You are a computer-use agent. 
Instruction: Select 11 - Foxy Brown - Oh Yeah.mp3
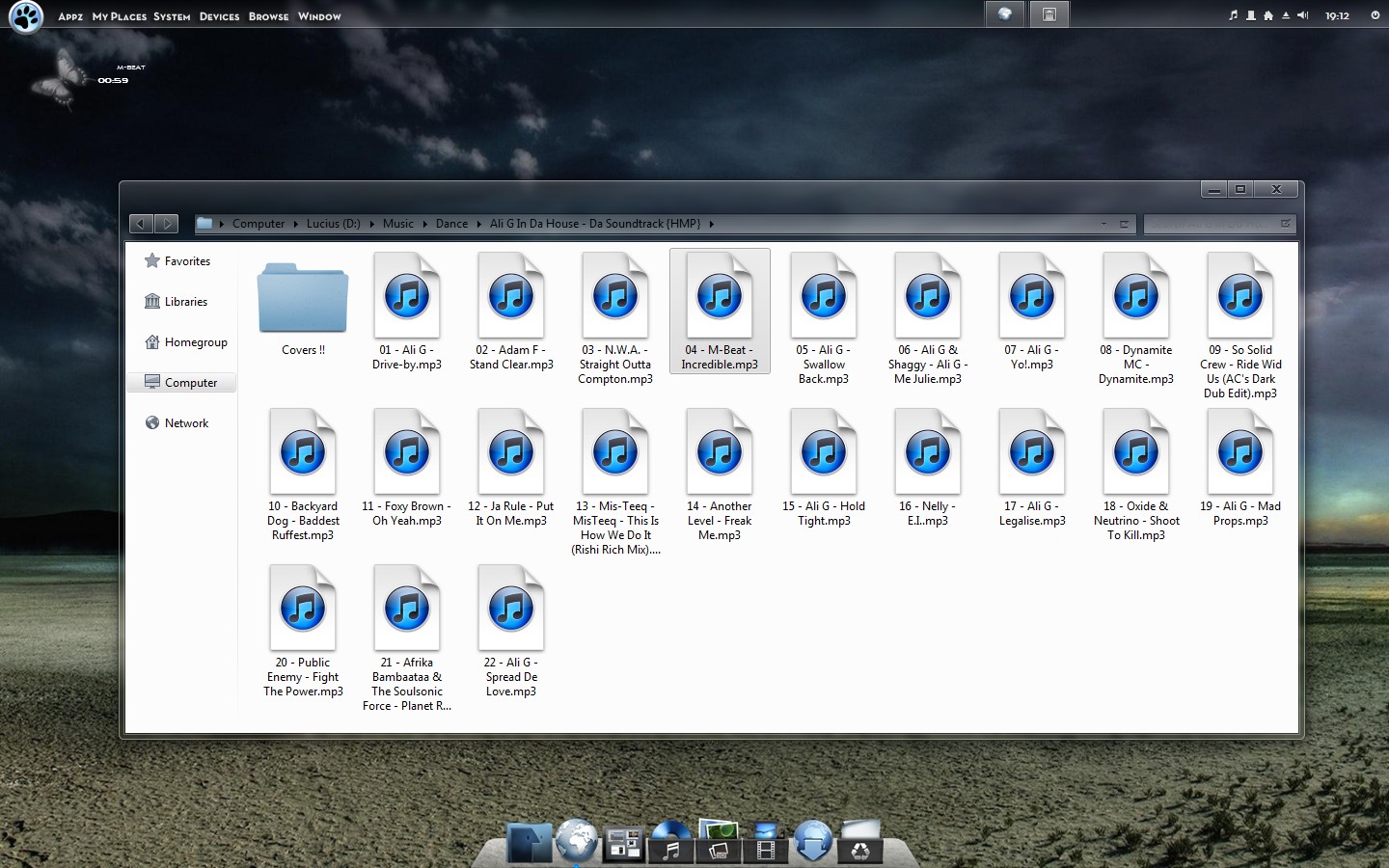point(407,469)
